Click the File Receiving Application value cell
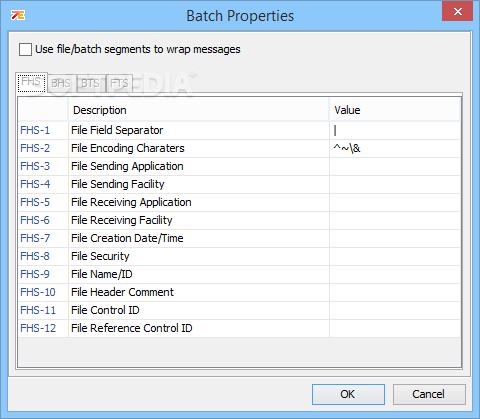 point(395,202)
